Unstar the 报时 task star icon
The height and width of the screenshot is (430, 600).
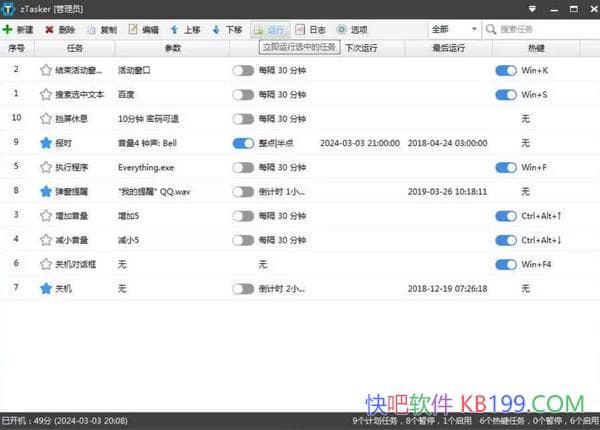click(45, 143)
